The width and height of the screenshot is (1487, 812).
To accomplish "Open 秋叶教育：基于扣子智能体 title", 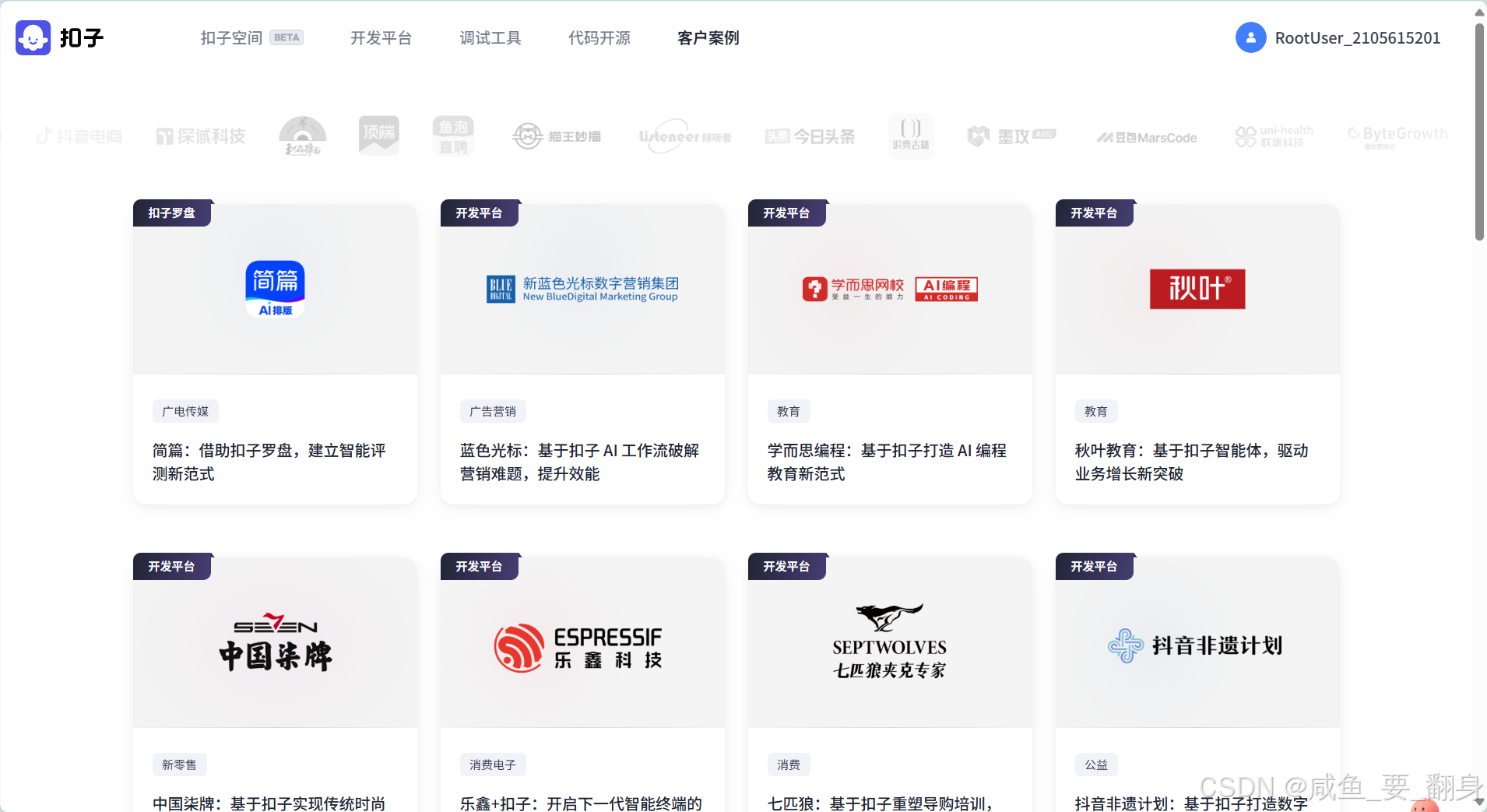I will click(x=1192, y=462).
